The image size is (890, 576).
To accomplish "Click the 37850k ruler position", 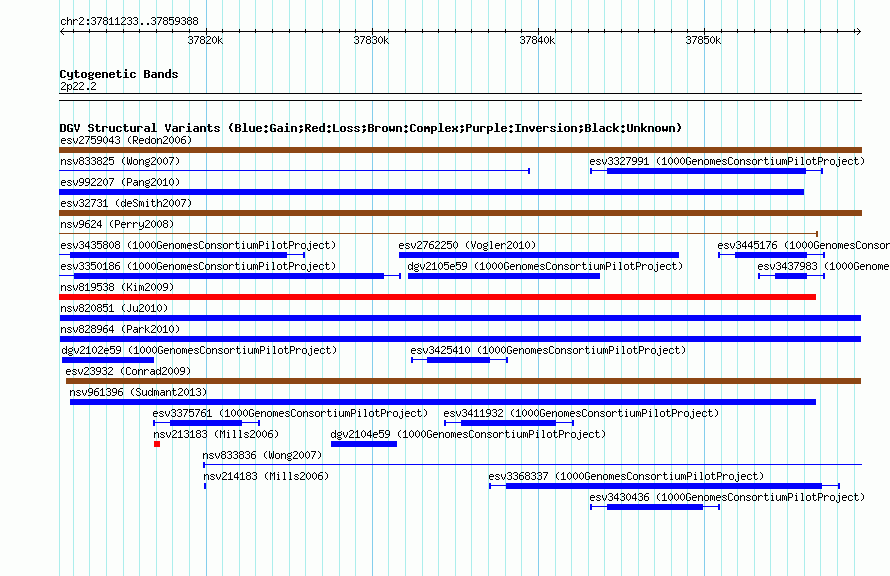I will click(703, 40).
